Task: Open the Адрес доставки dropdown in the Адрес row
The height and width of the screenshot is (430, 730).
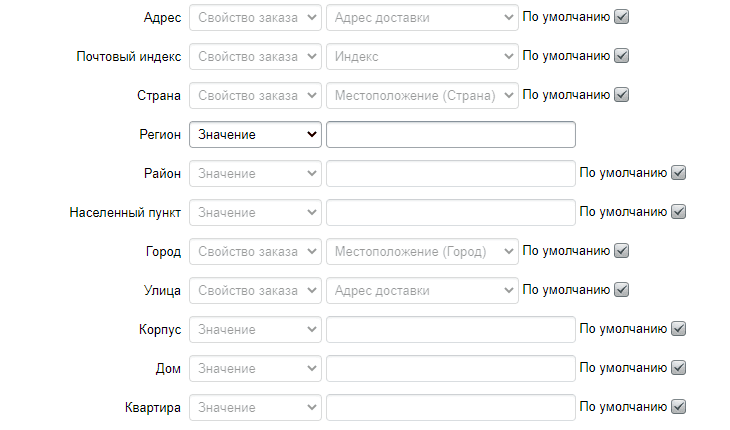Action: pos(422,18)
